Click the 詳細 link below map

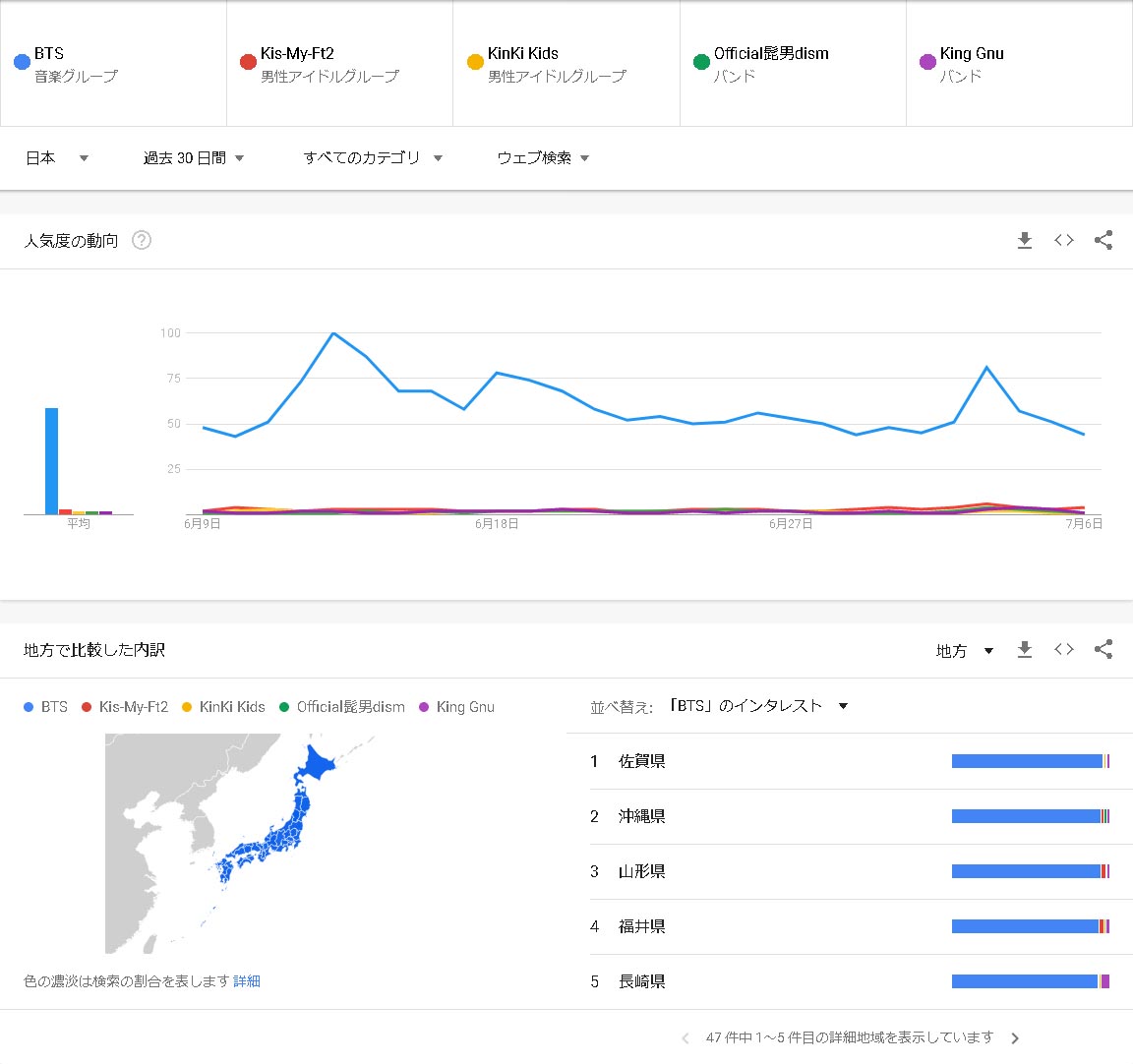click(x=247, y=981)
